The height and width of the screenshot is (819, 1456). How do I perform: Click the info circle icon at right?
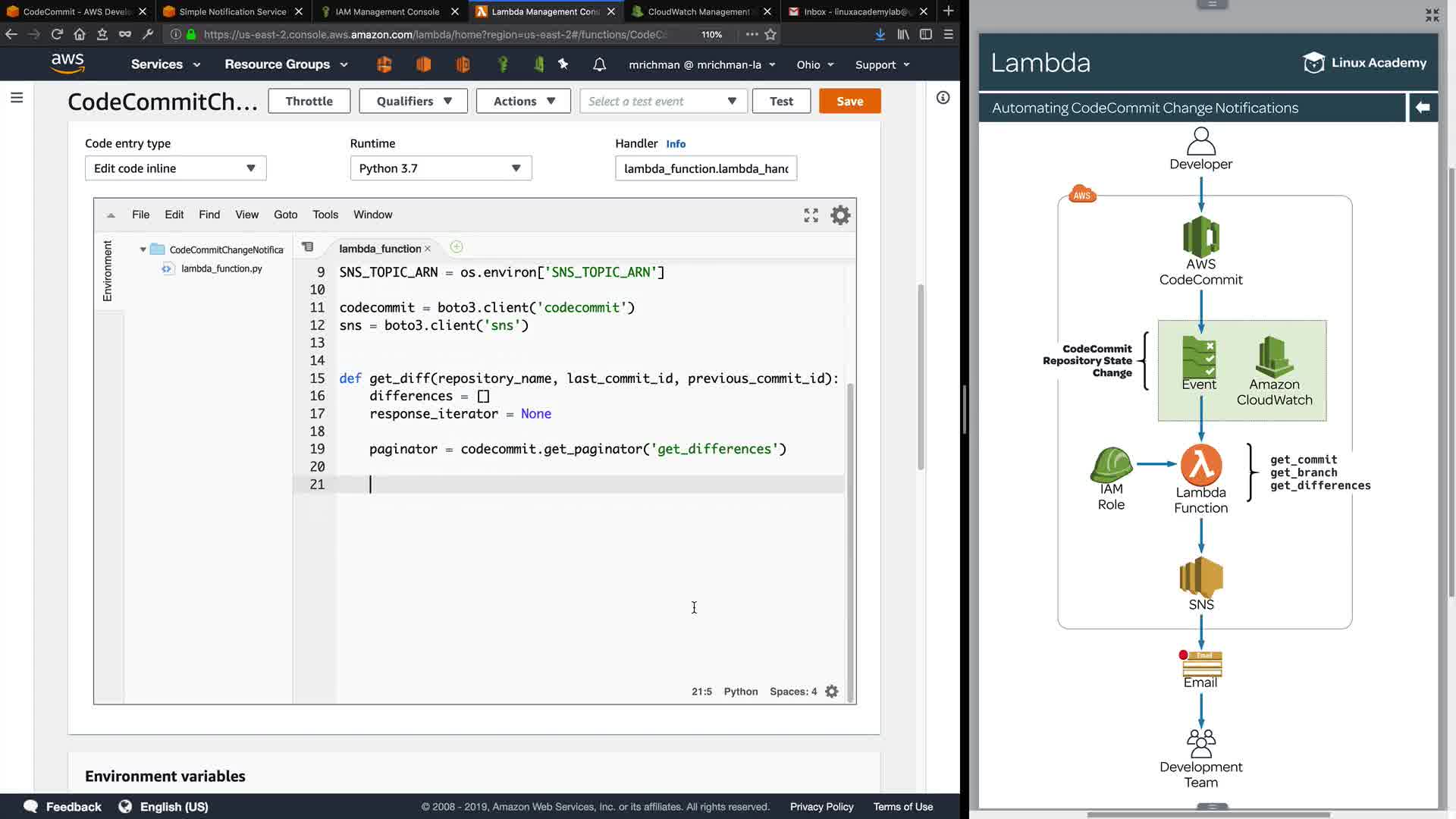click(943, 98)
